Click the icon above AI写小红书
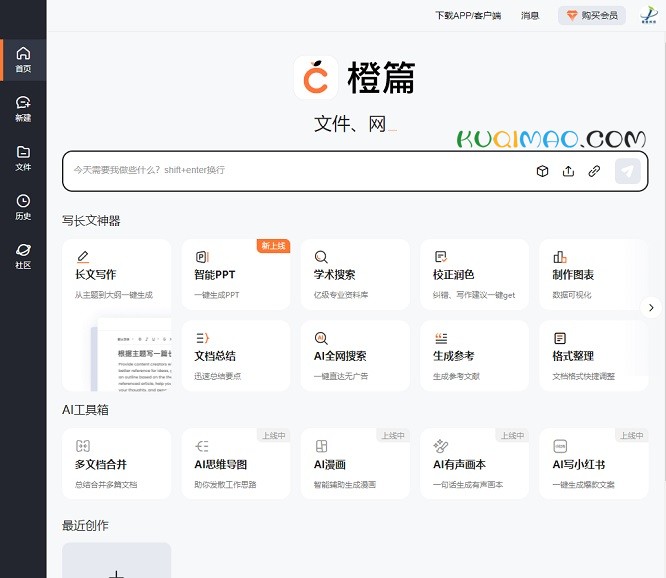 point(560,446)
